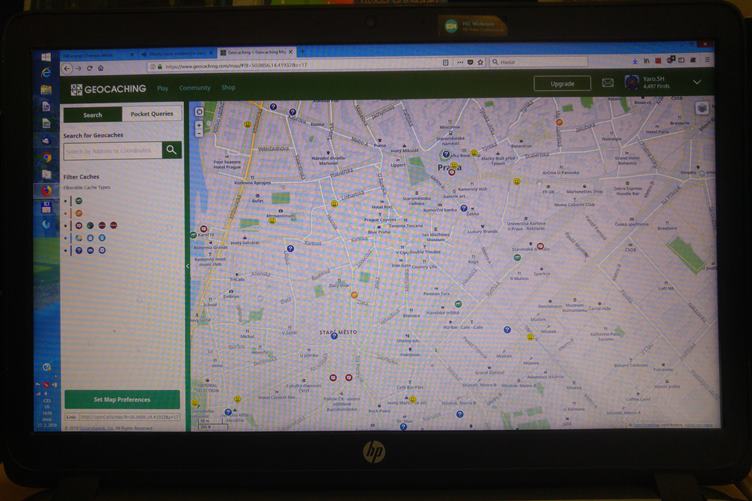Viewport: 752px width, 501px height.
Task: Toggle the orange Multi-cache filter
Action: click(x=79, y=213)
